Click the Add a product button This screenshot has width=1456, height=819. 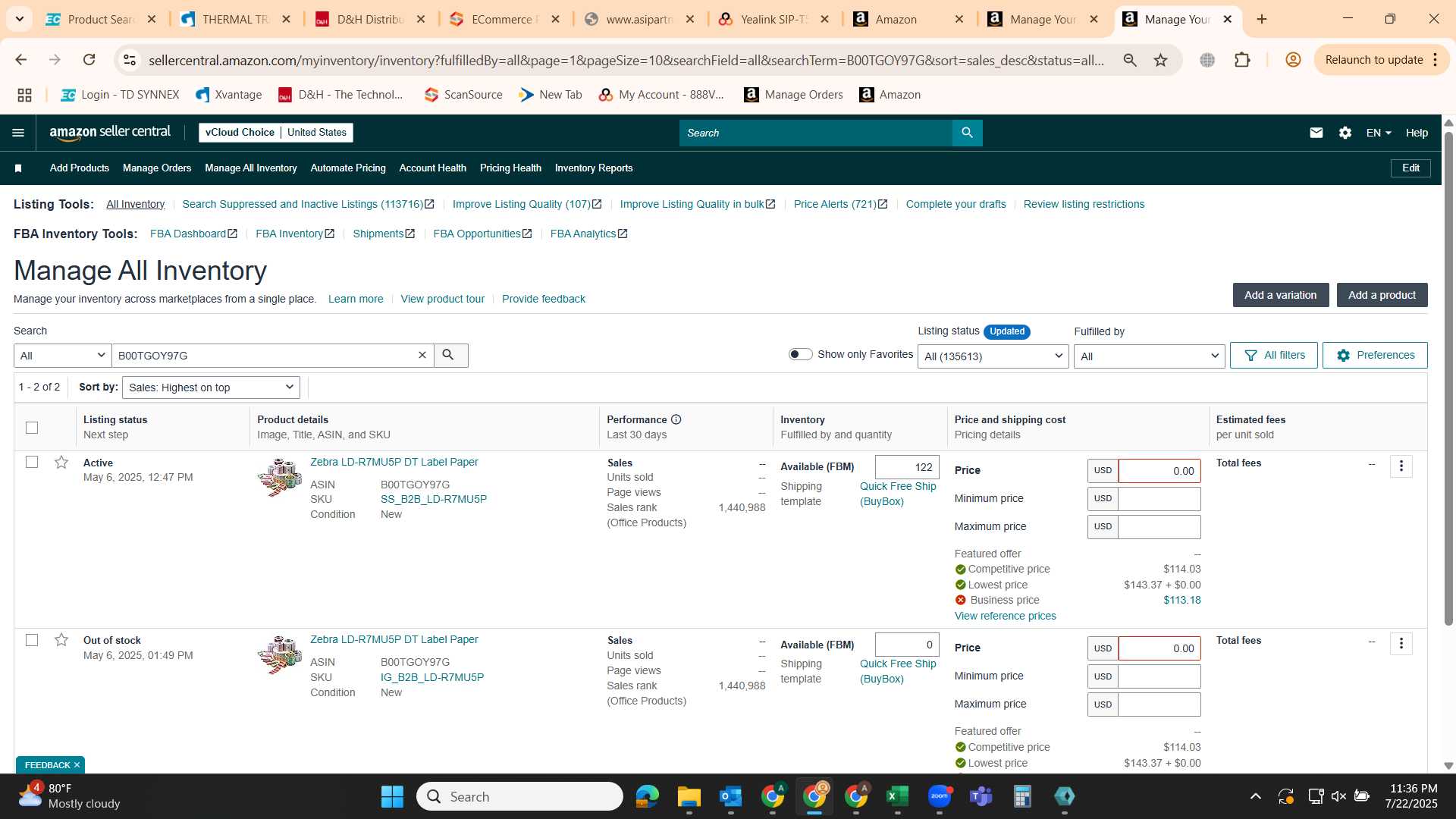1382,295
